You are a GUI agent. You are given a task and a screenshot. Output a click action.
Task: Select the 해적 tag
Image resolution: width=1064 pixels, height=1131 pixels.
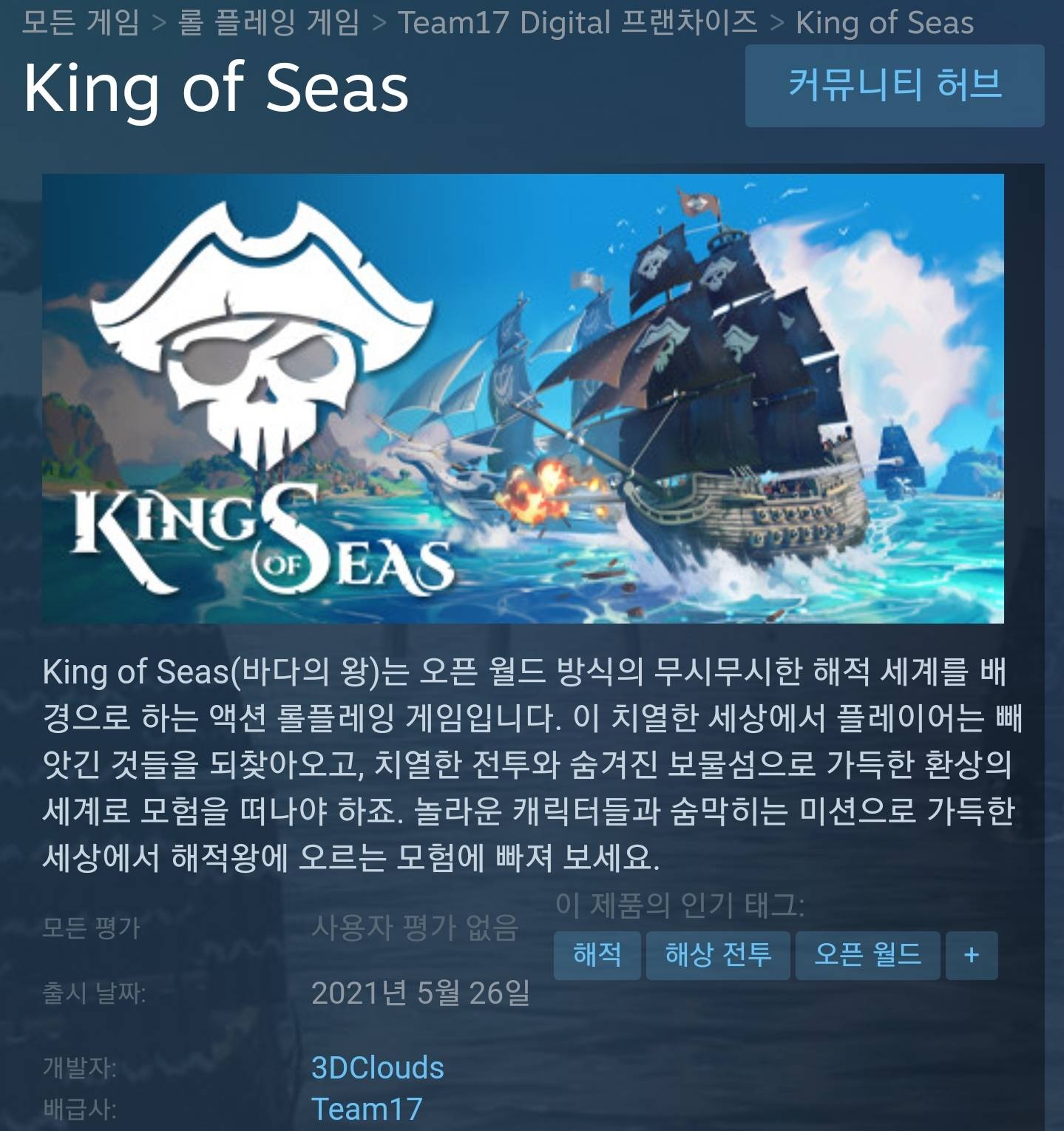click(597, 956)
